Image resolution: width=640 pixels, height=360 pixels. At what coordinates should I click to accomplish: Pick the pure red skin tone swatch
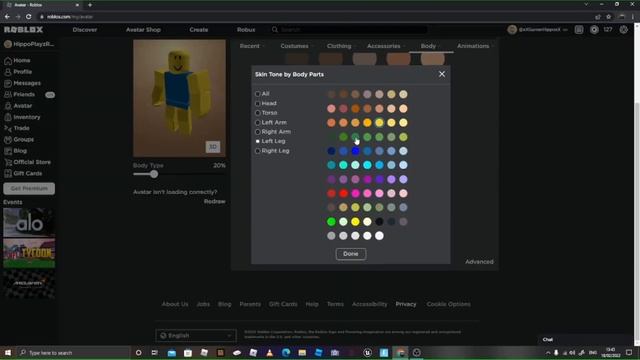pos(343,193)
